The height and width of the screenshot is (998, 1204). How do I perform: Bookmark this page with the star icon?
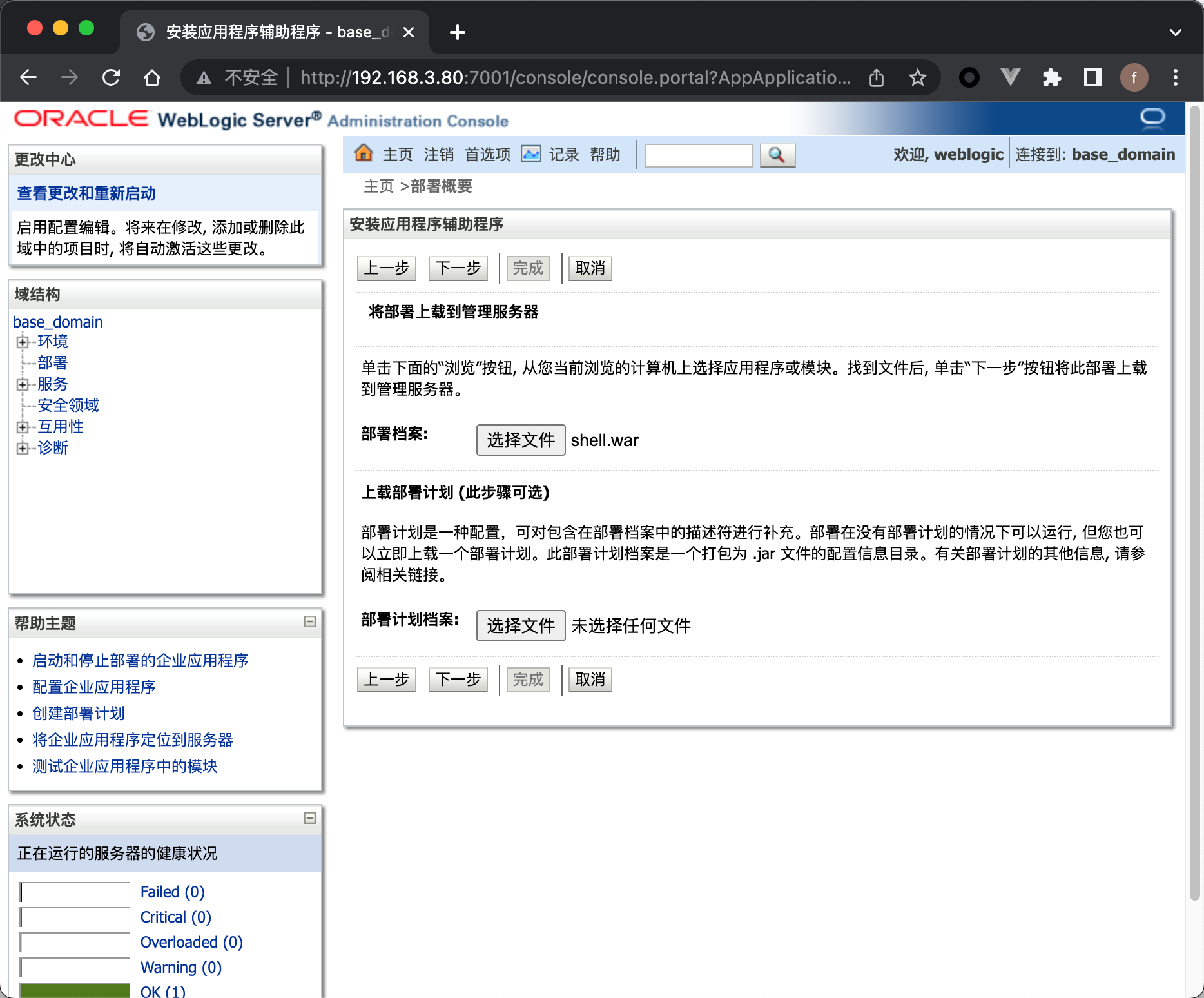917,78
